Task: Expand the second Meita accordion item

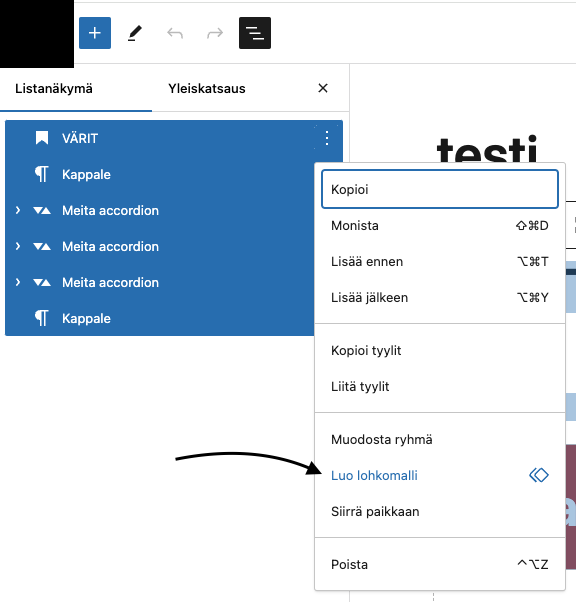Action: [18, 246]
